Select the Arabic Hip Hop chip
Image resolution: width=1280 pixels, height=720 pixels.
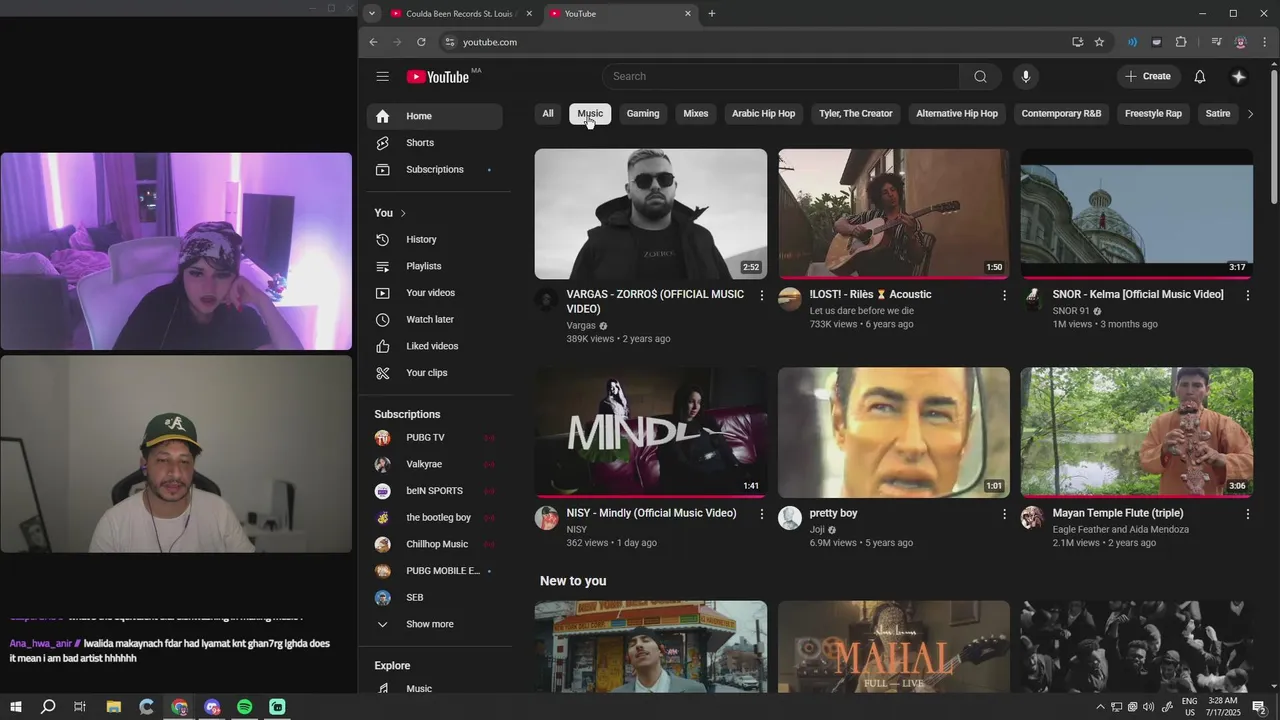(x=764, y=114)
